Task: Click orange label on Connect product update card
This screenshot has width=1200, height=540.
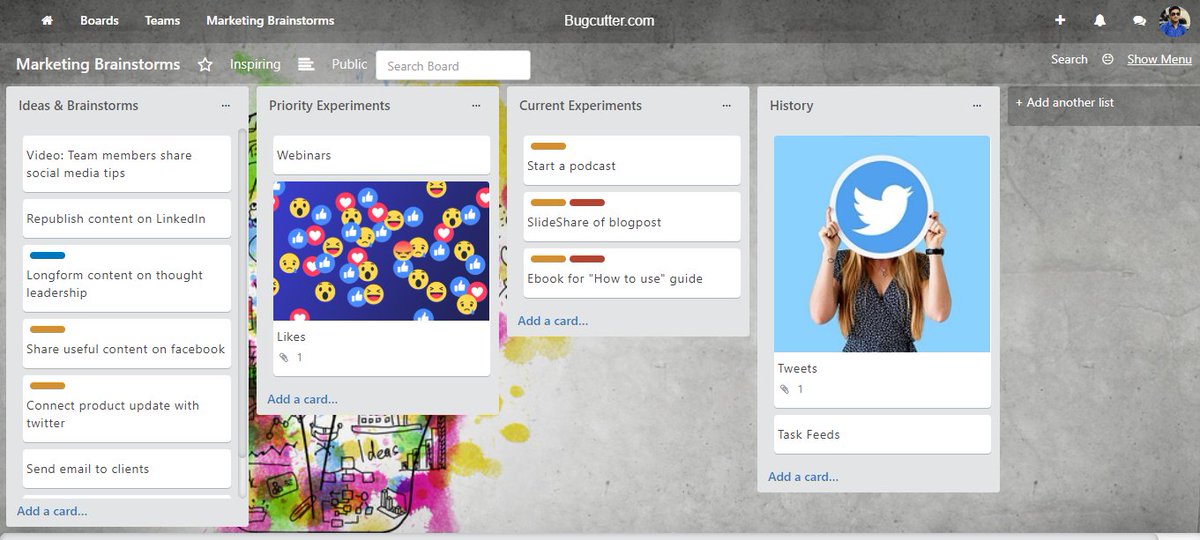Action: [x=48, y=386]
